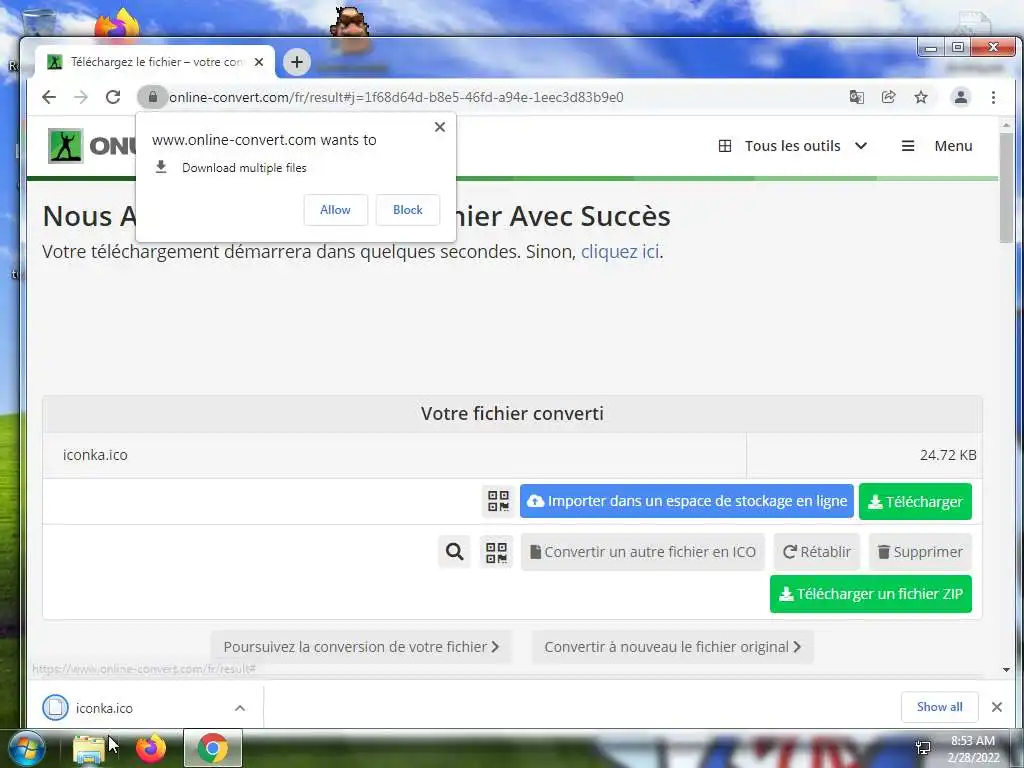The width and height of the screenshot is (1024, 768).
Task: Click Télécharger un fichier ZIP
Action: coord(871,594)
